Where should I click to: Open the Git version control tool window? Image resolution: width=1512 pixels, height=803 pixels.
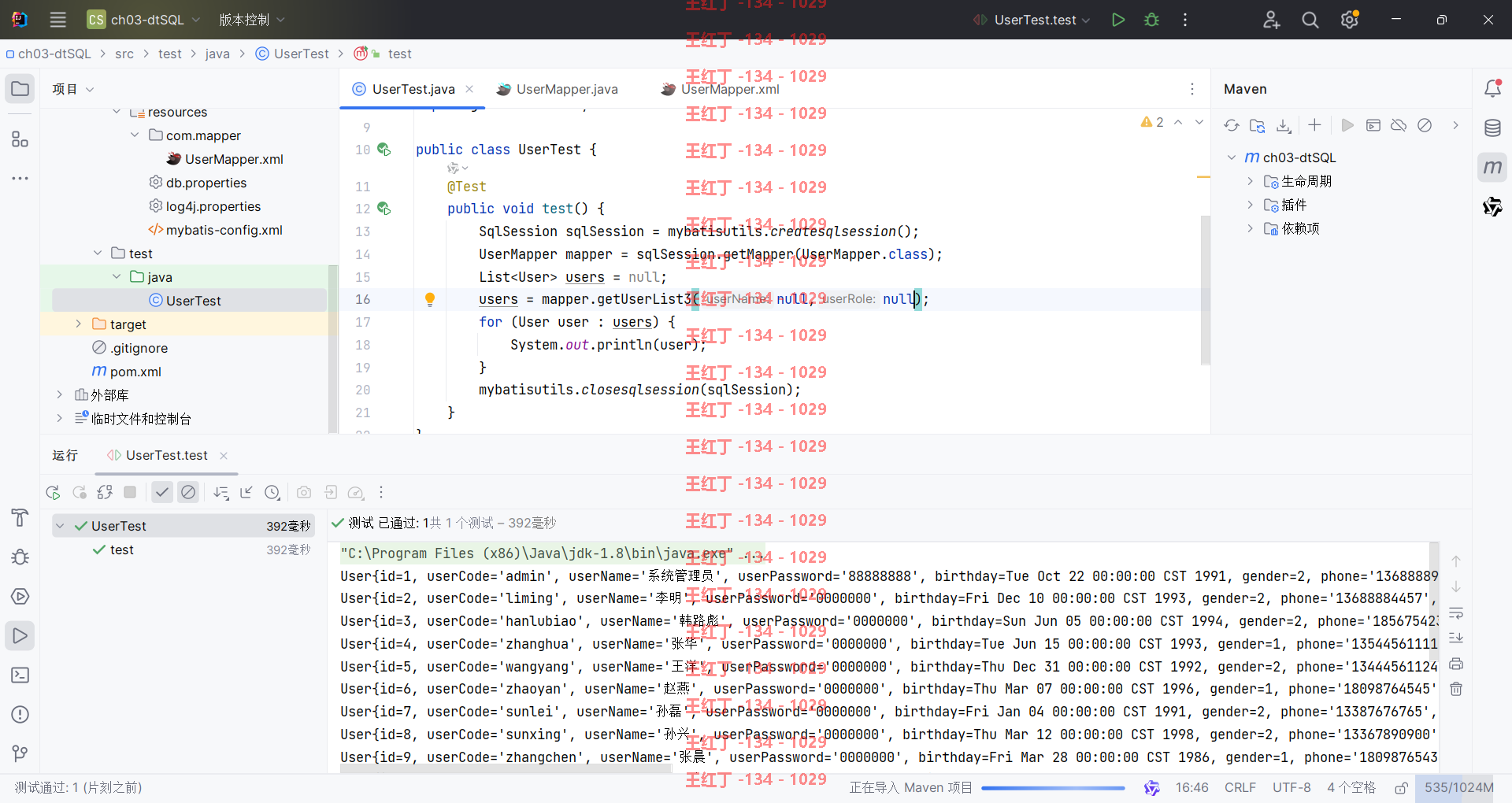[x=20, y=753]
